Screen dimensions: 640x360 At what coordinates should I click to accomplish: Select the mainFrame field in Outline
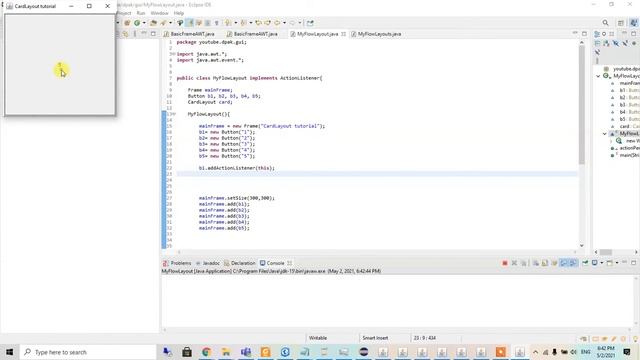pos(629,83)
